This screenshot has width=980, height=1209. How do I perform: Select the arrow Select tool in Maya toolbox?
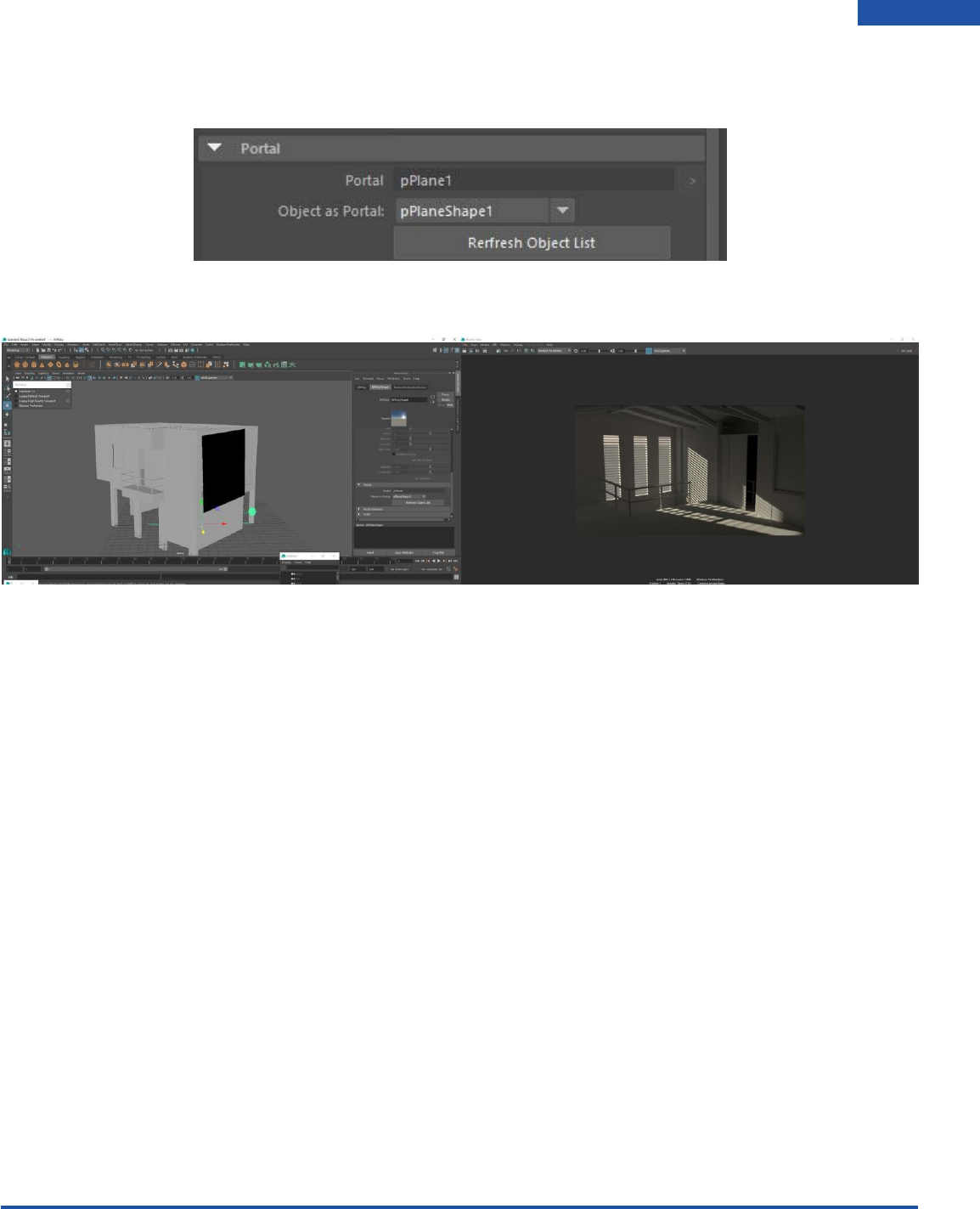click(x=8, y=379)
